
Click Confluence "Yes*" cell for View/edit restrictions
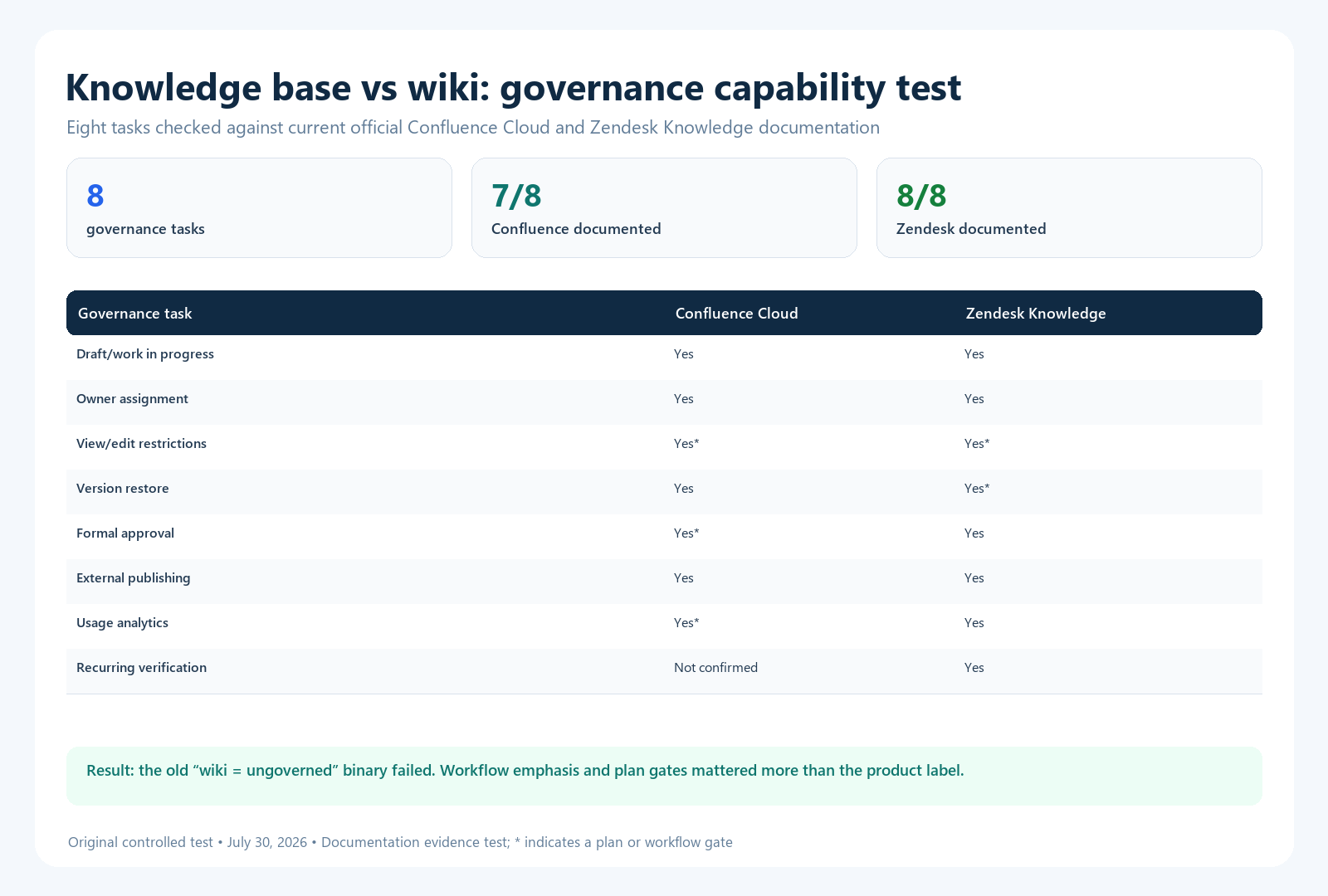tap(686, 444)
